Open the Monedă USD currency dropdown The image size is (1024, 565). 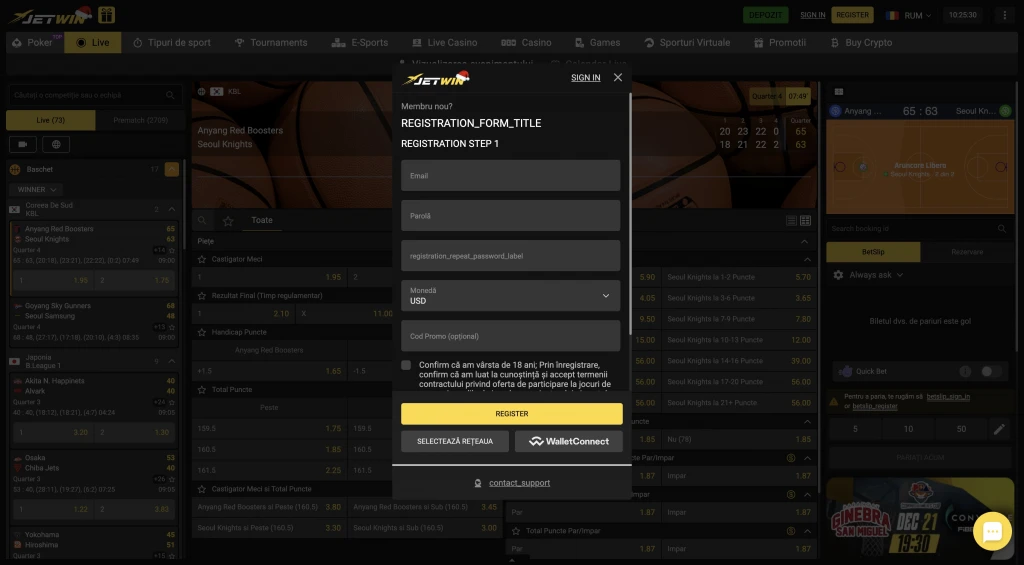pyautogui.click(x=510, y=295)
